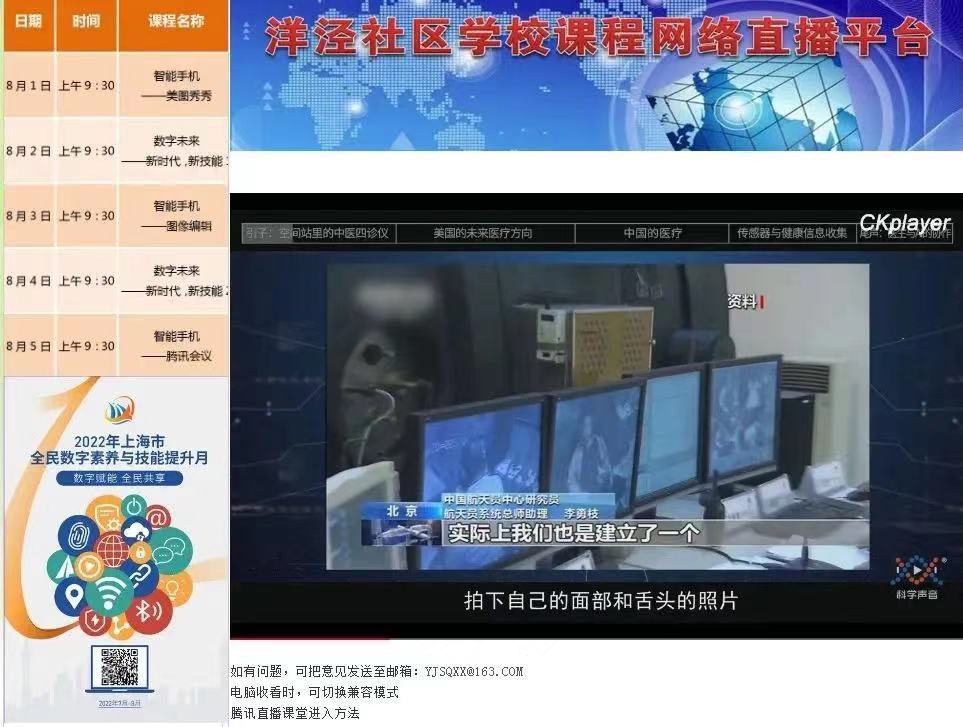The width and height of the screenshot is (963, 727).
Task: Jump to chapter 美国的未来医疗方向
Action: 482,233
